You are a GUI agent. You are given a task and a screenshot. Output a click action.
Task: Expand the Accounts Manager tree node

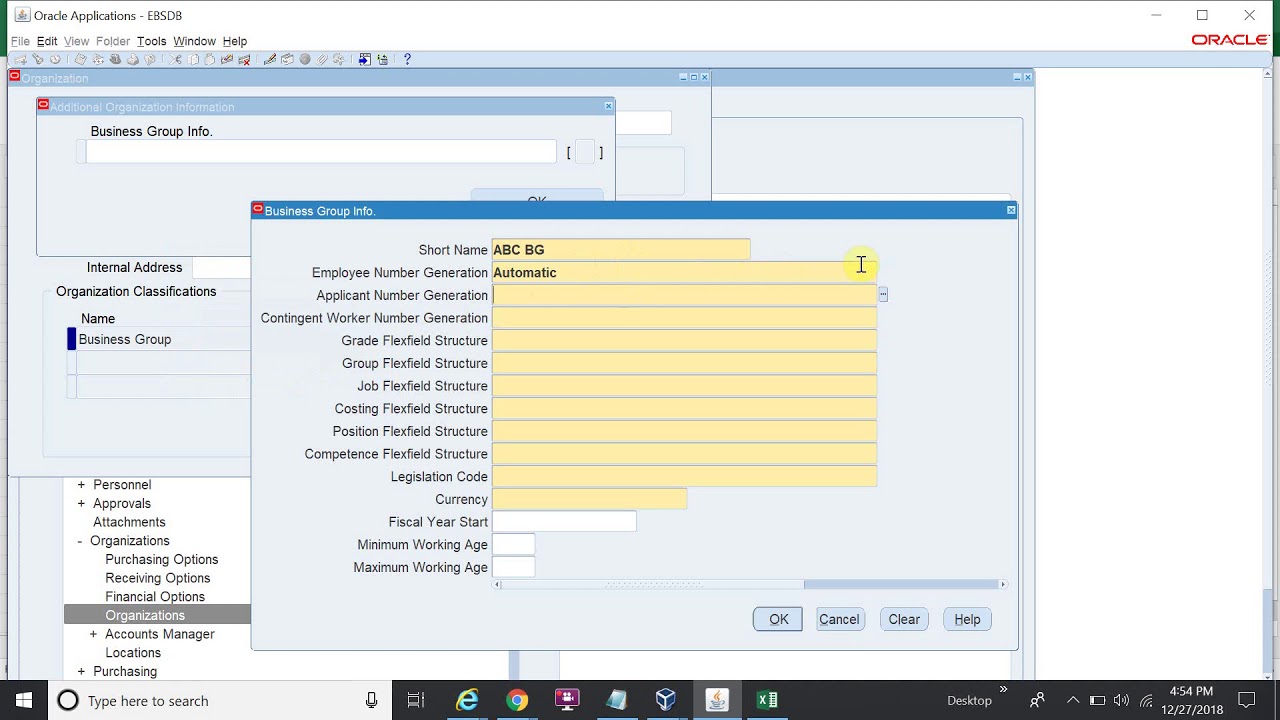[x=93, y=634]
